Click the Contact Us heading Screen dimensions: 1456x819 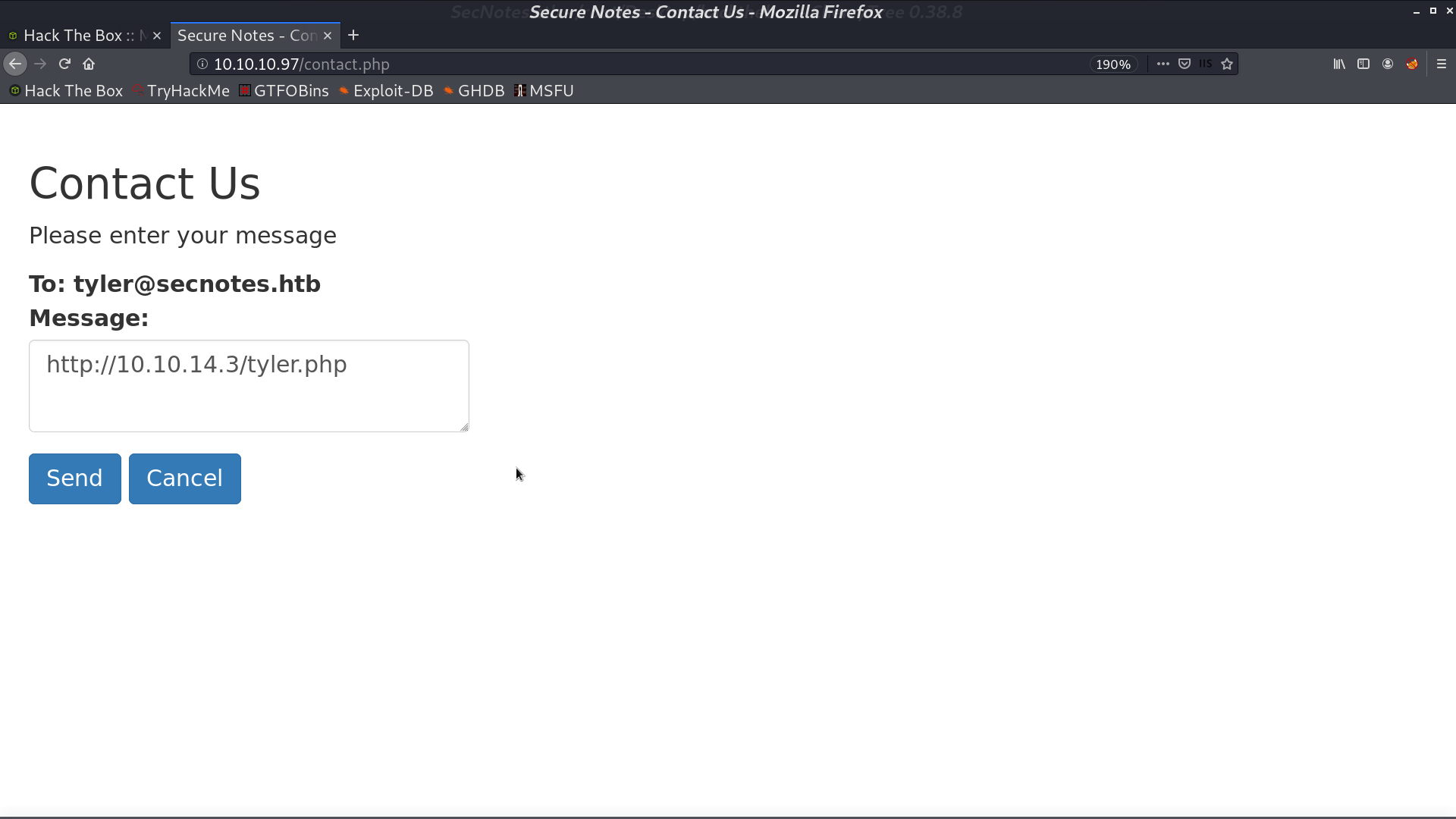pyautogui.click(x=145, y=184)
